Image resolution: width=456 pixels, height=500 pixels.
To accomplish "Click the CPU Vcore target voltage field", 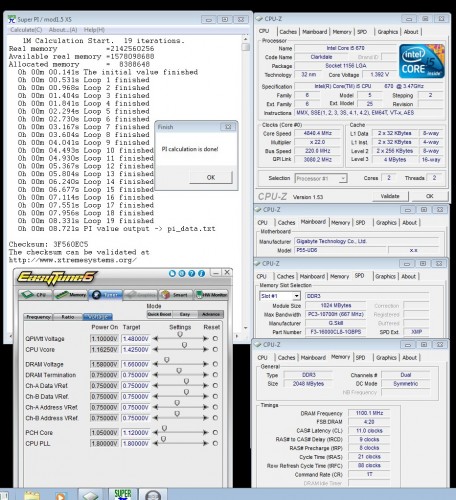I will [135, 349].
